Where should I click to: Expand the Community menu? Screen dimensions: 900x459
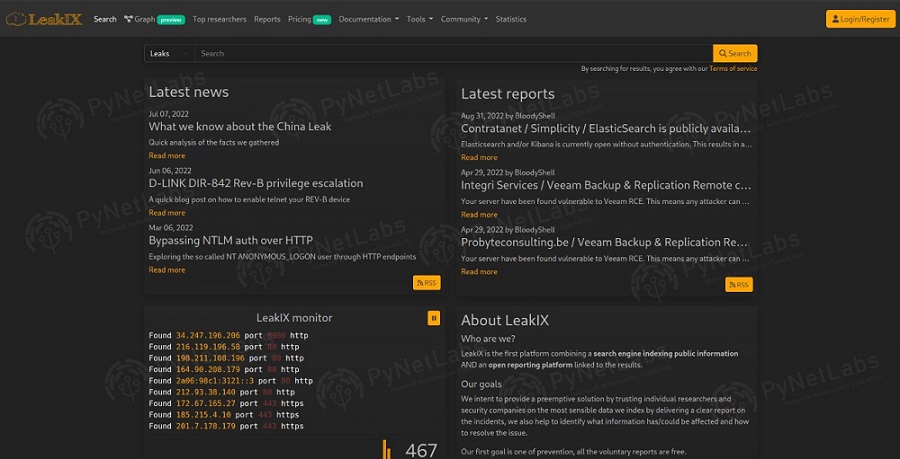464,19
